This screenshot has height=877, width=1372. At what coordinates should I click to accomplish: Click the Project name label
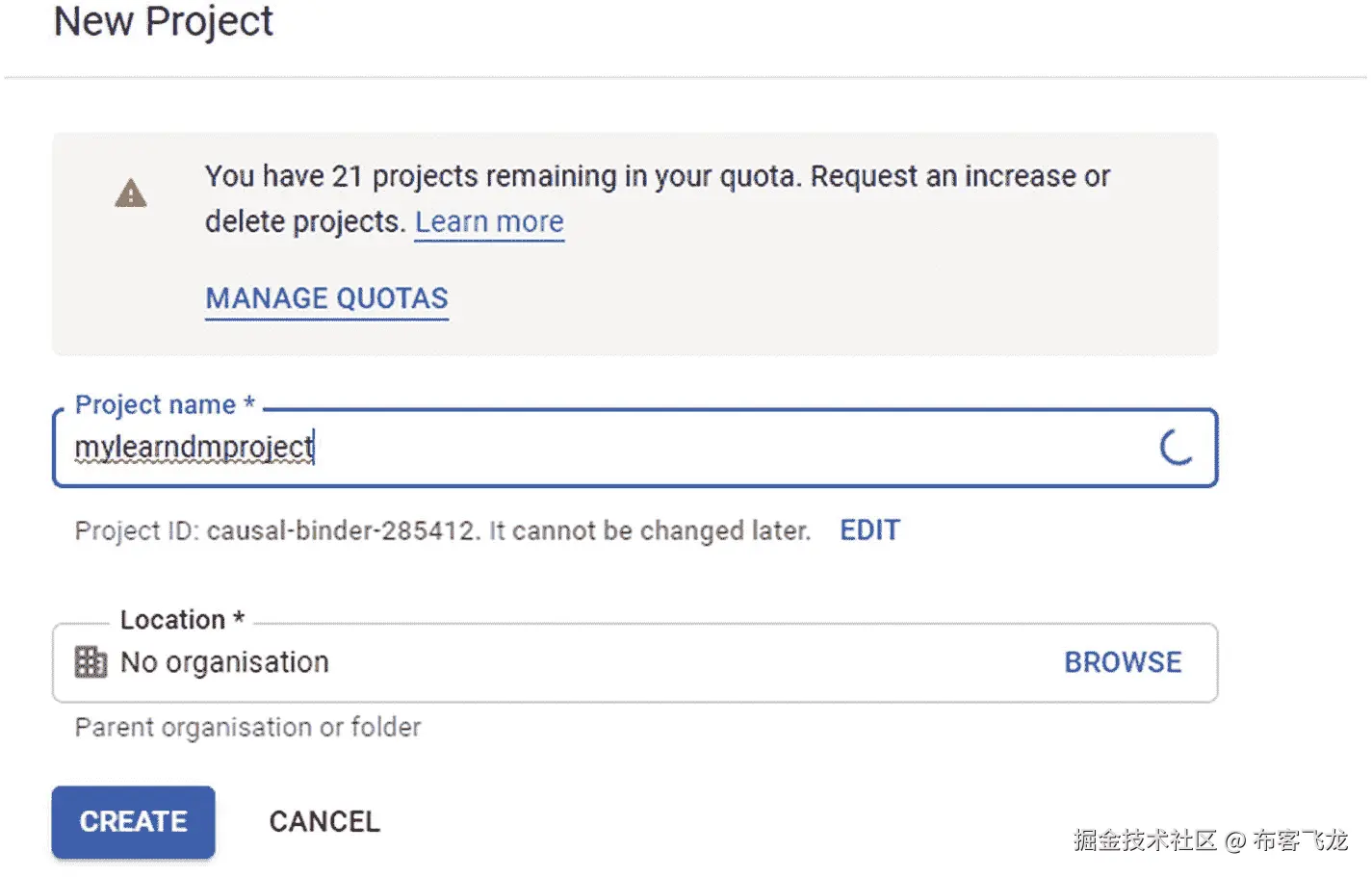(165, 405)
